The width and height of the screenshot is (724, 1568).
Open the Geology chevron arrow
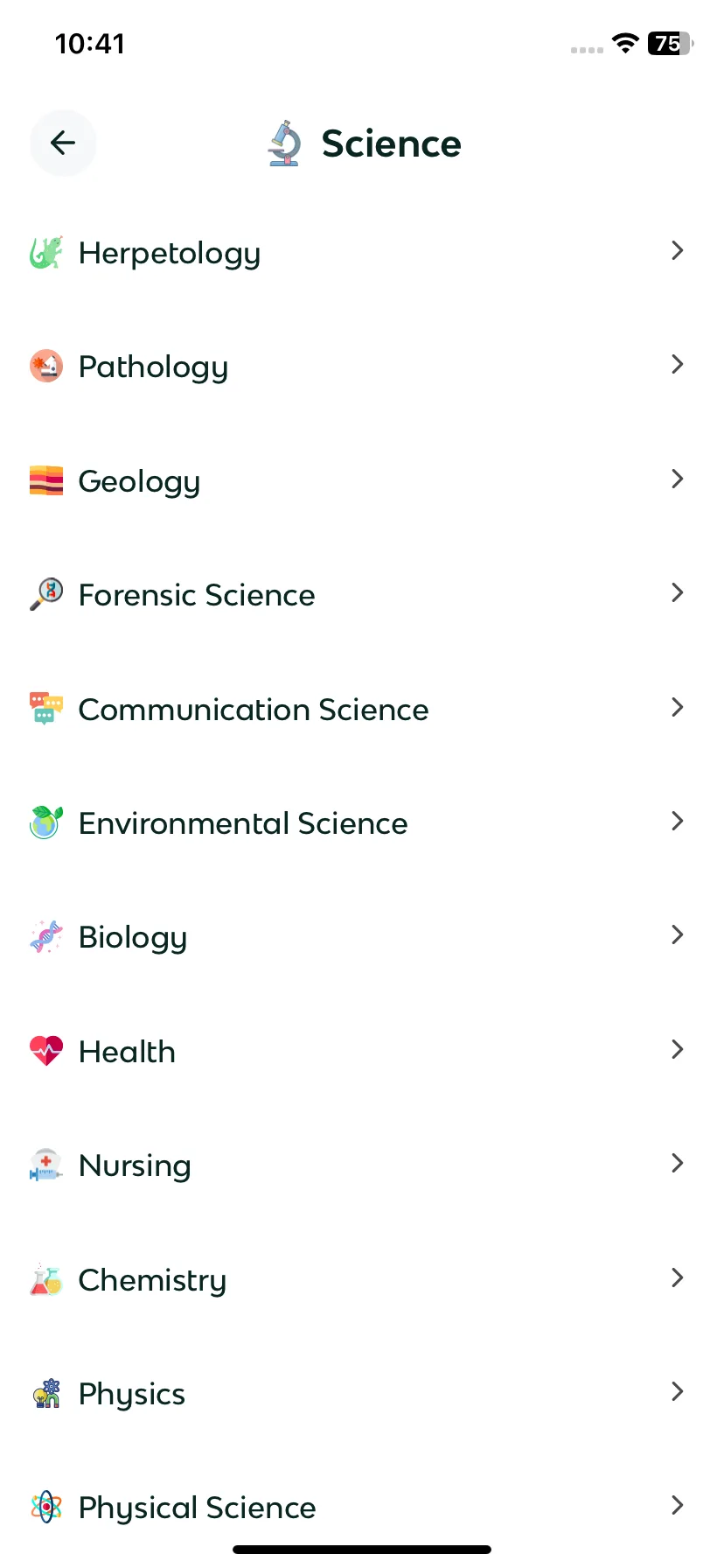click(677, 479)
